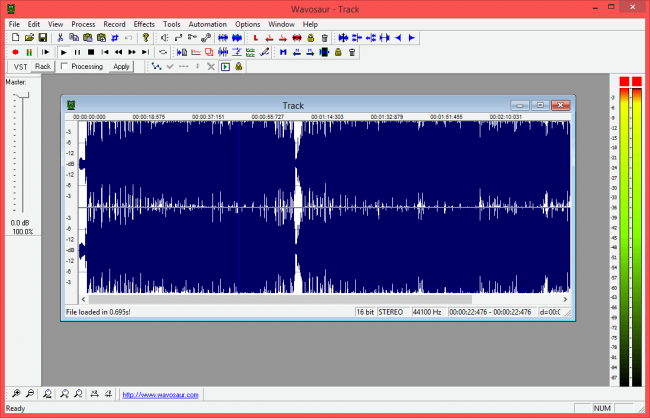Click the gray X icon in the automation toolbar
This screenshot has width=650, height=418.
click(211, 66)
